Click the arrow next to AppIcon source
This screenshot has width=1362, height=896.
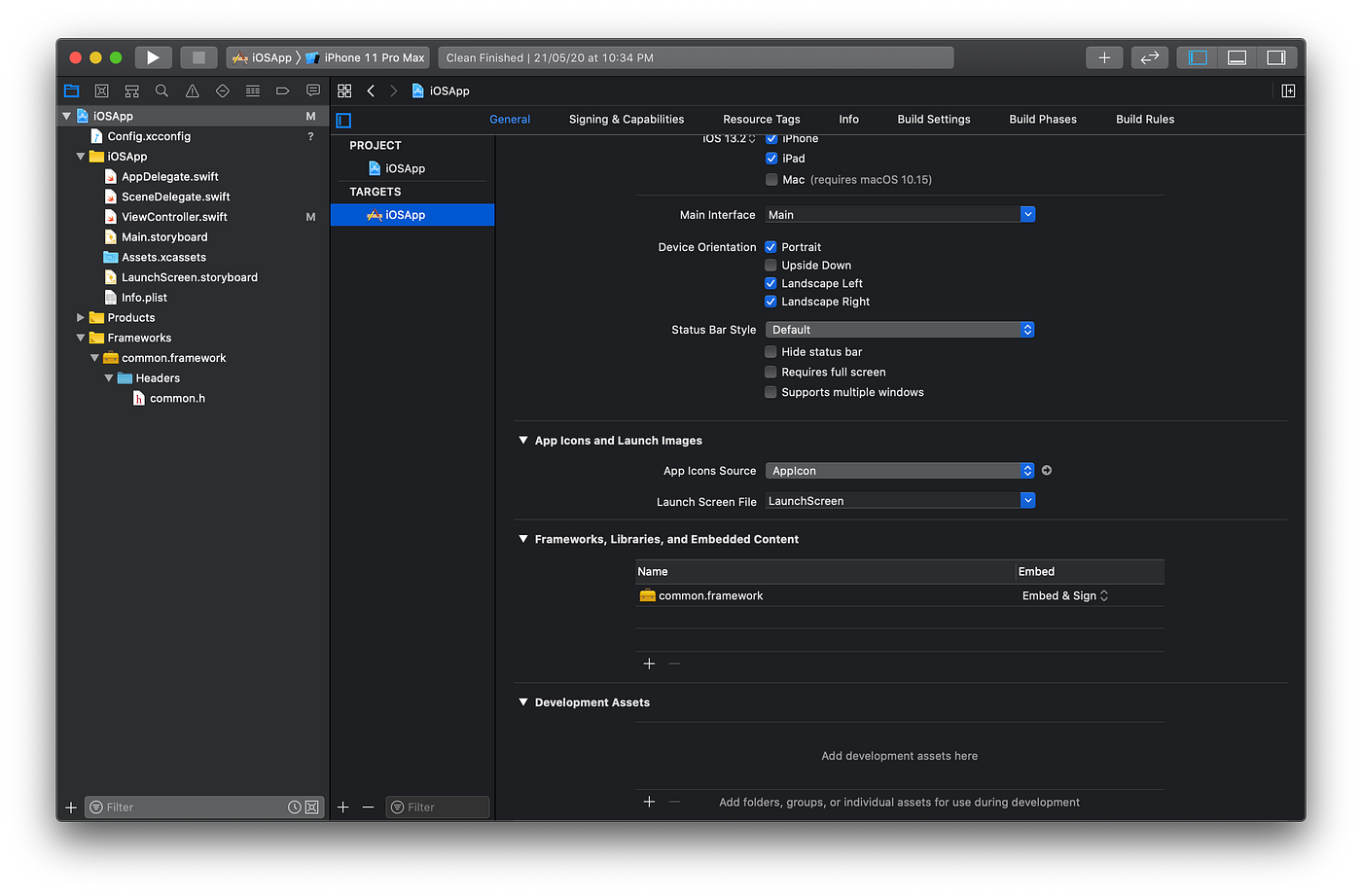pos(1047,470)
